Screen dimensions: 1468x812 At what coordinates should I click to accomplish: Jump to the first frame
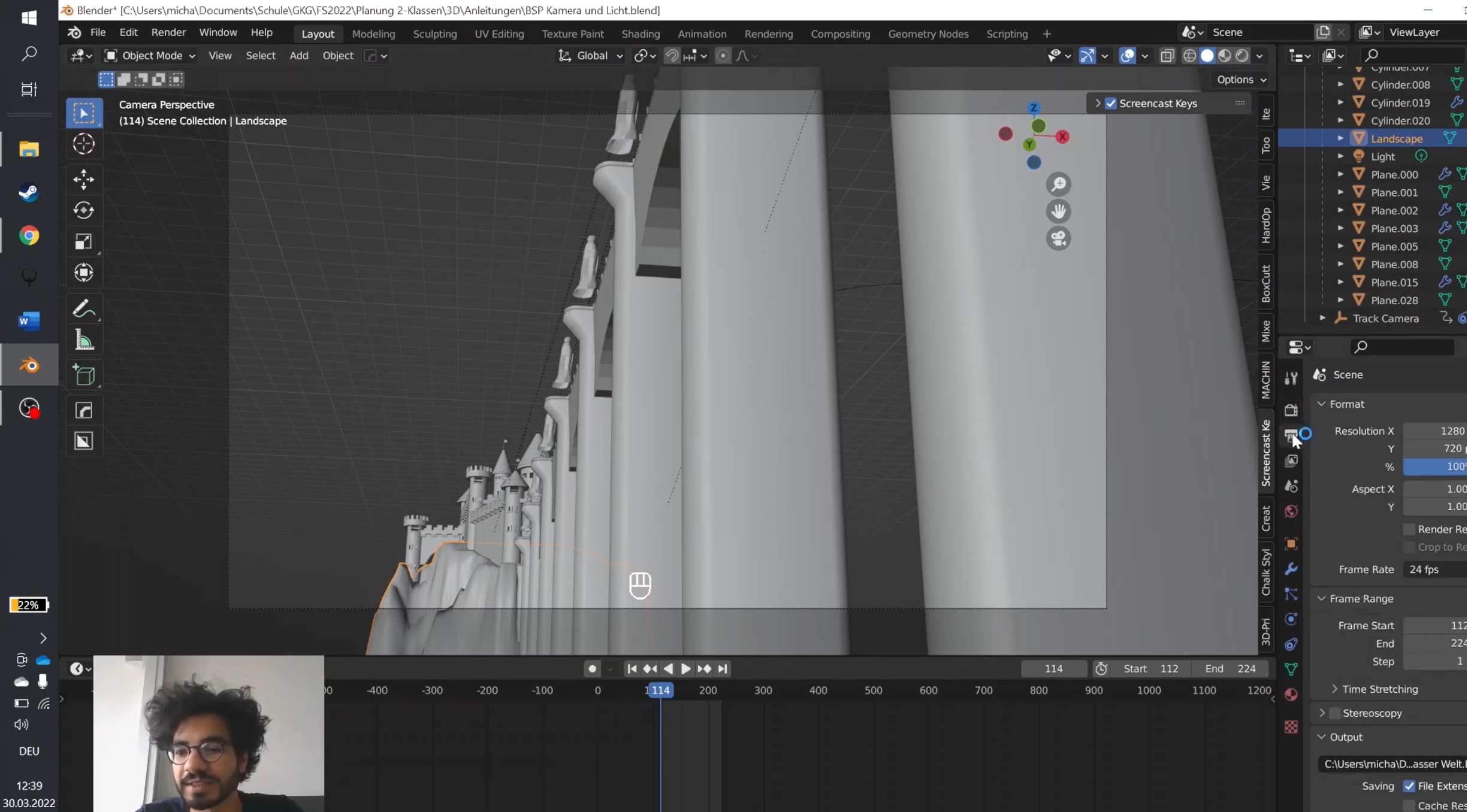[x=632, y=668]
